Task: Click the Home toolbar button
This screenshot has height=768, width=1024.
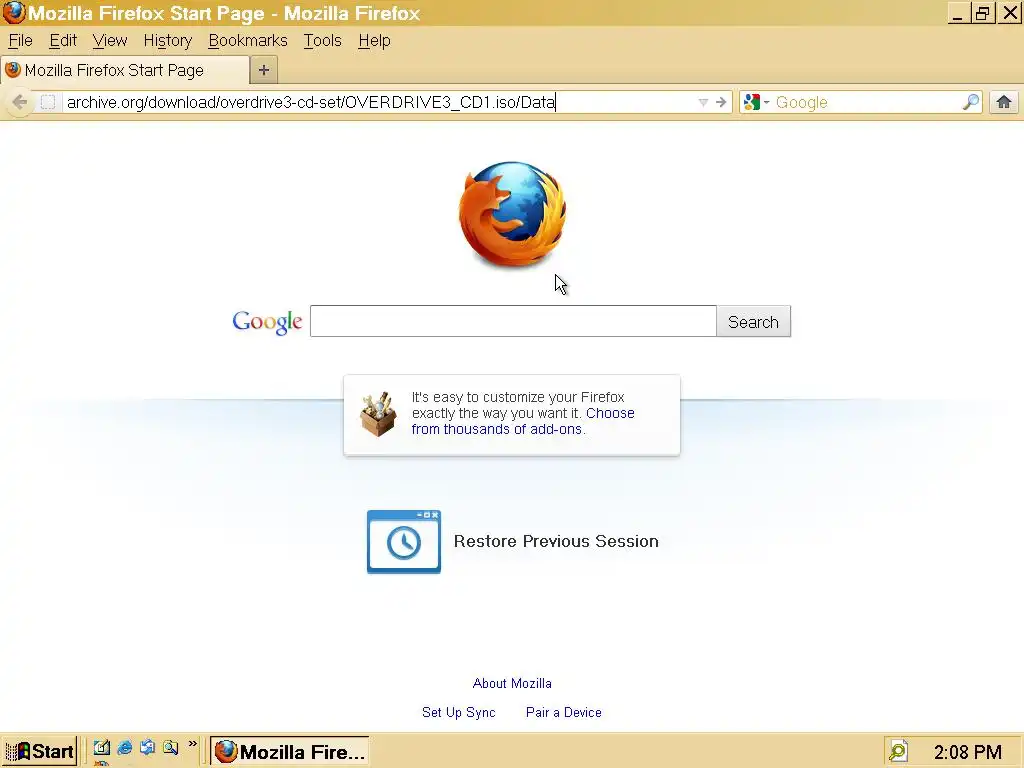Action: click(1004, 102)
